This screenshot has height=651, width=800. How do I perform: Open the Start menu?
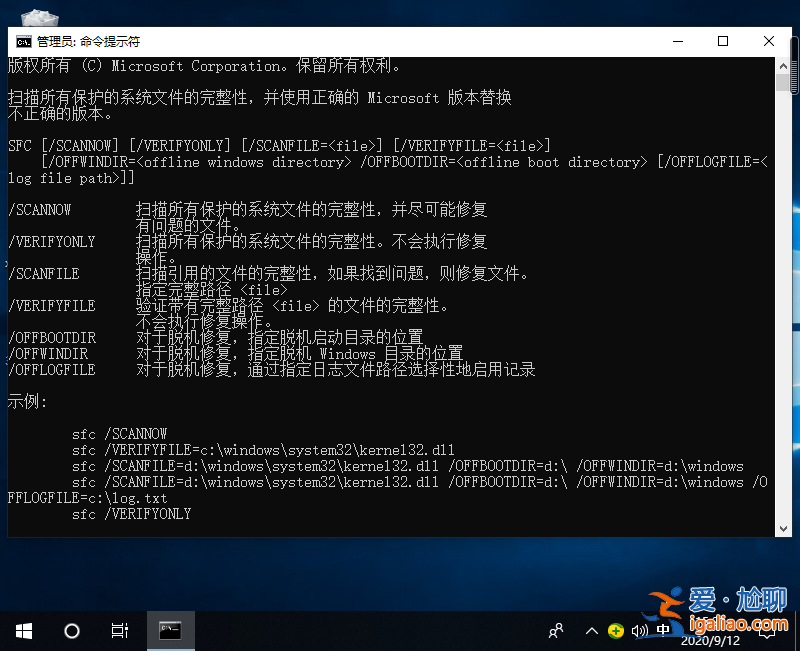tap(24, 631)
